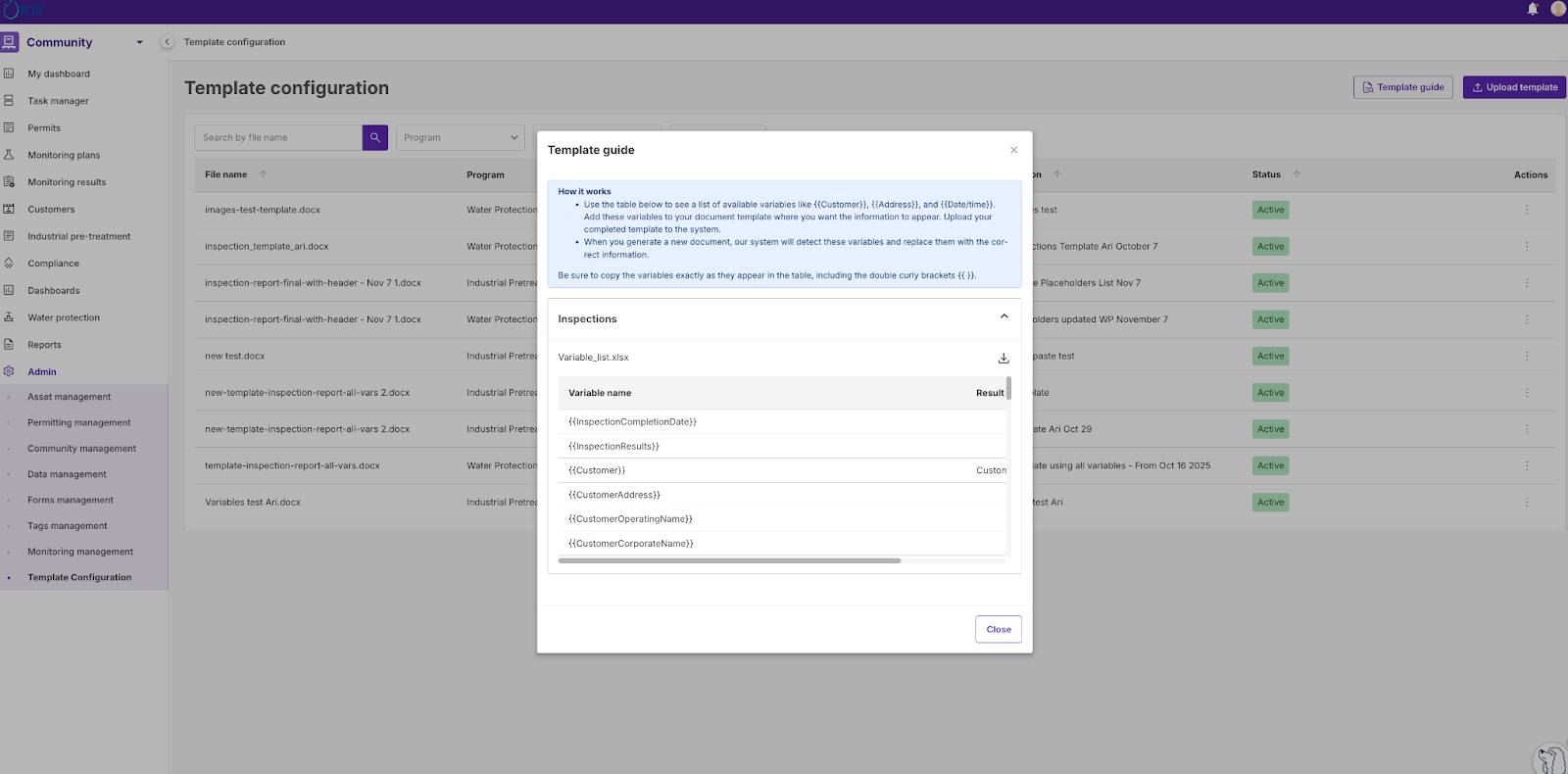Open user profile avatar
1568x774 pixels.
tap(1557, 9)
